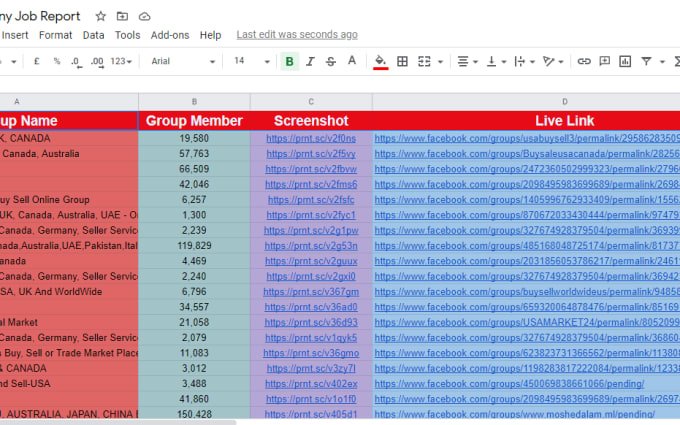Open Tools menu

pyautogui.click(x=128, y=35)
